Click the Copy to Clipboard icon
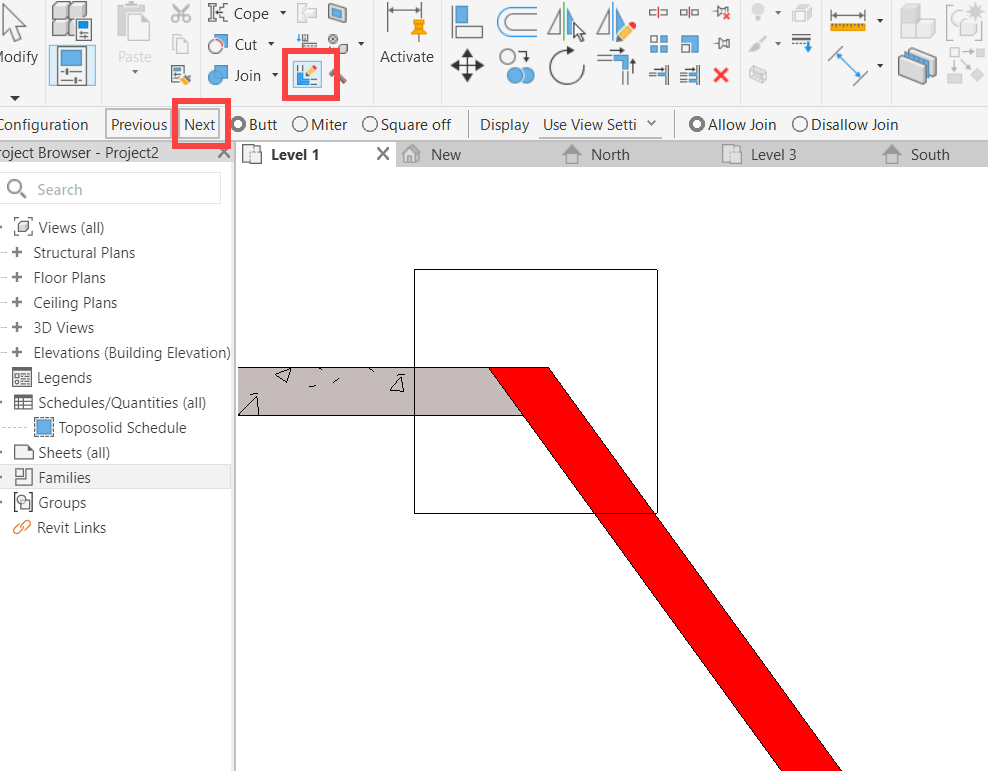The height and width of the screenshot is (771, 988). click(181, 44)
